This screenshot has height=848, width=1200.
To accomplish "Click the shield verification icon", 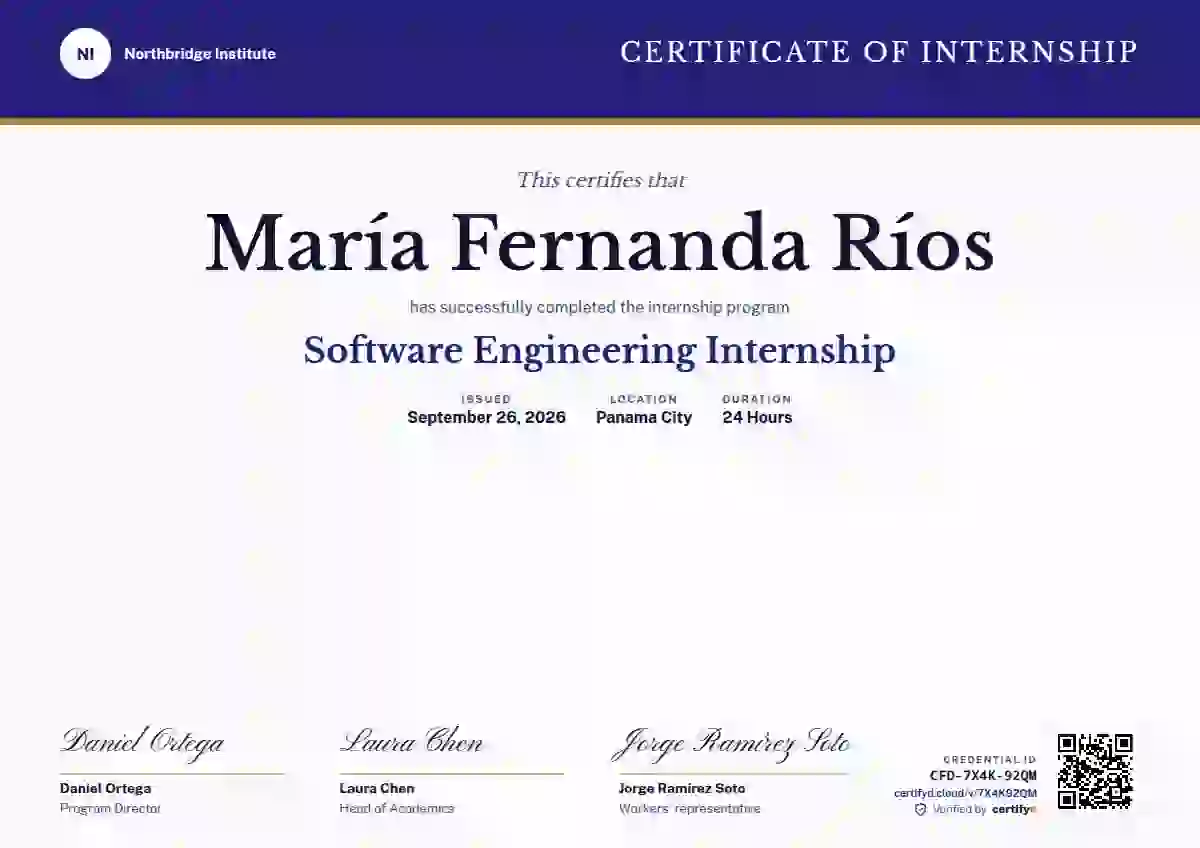I will pyautogui.click(x=920, y=809).
